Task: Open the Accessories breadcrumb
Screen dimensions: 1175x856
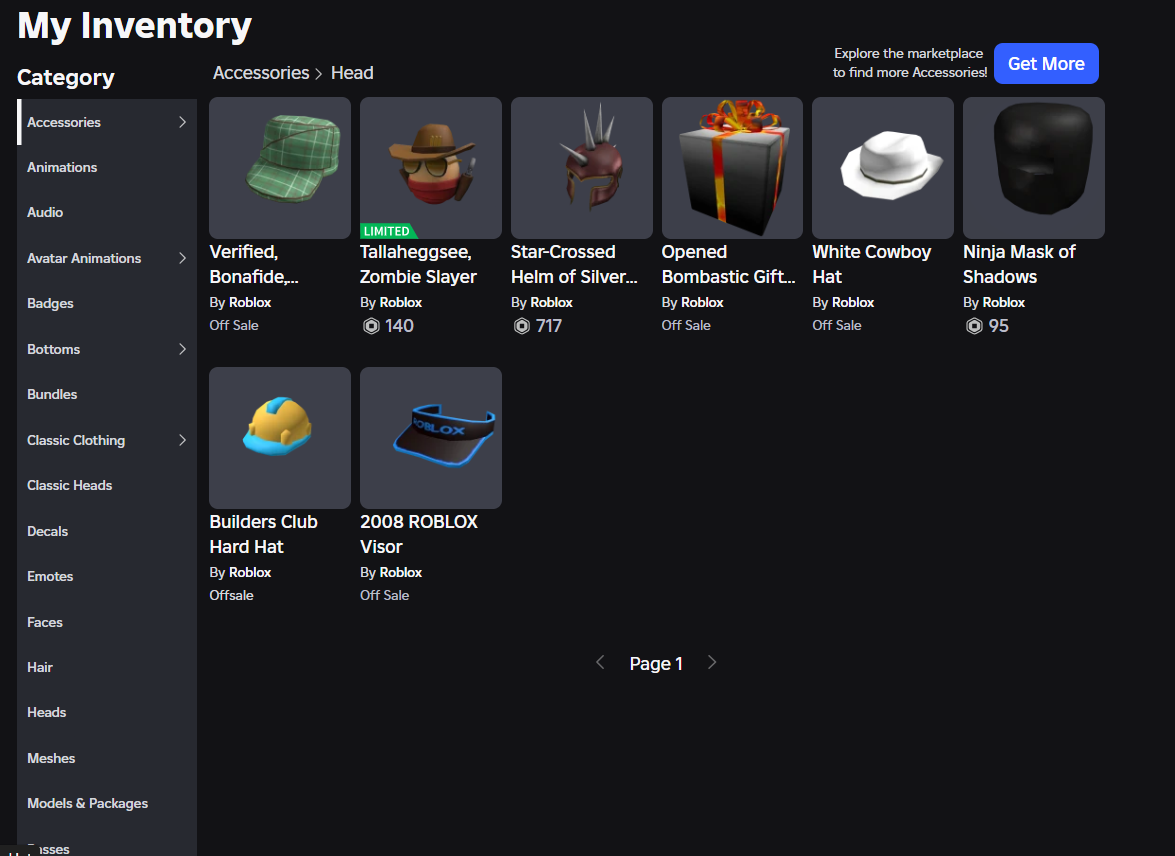Action: (x=260, y=72)
